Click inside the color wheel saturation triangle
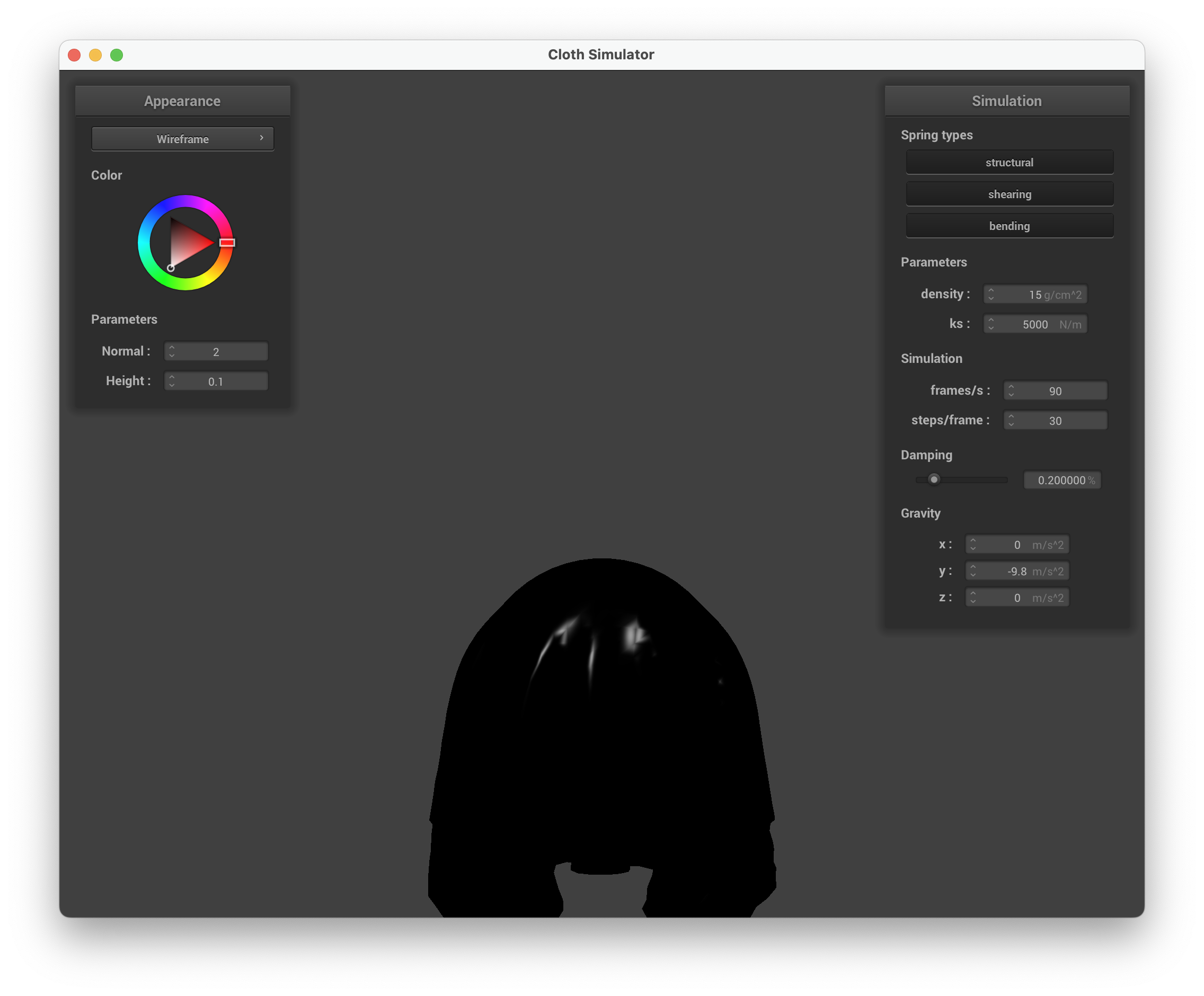Image resolution: width=1204 pixels, height=996 pixels. click(187, 244)
